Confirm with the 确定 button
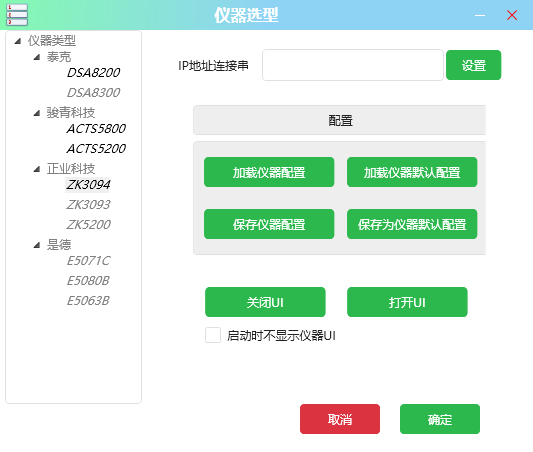Viewport: 533px width, 452px height. tap(440, 419)
